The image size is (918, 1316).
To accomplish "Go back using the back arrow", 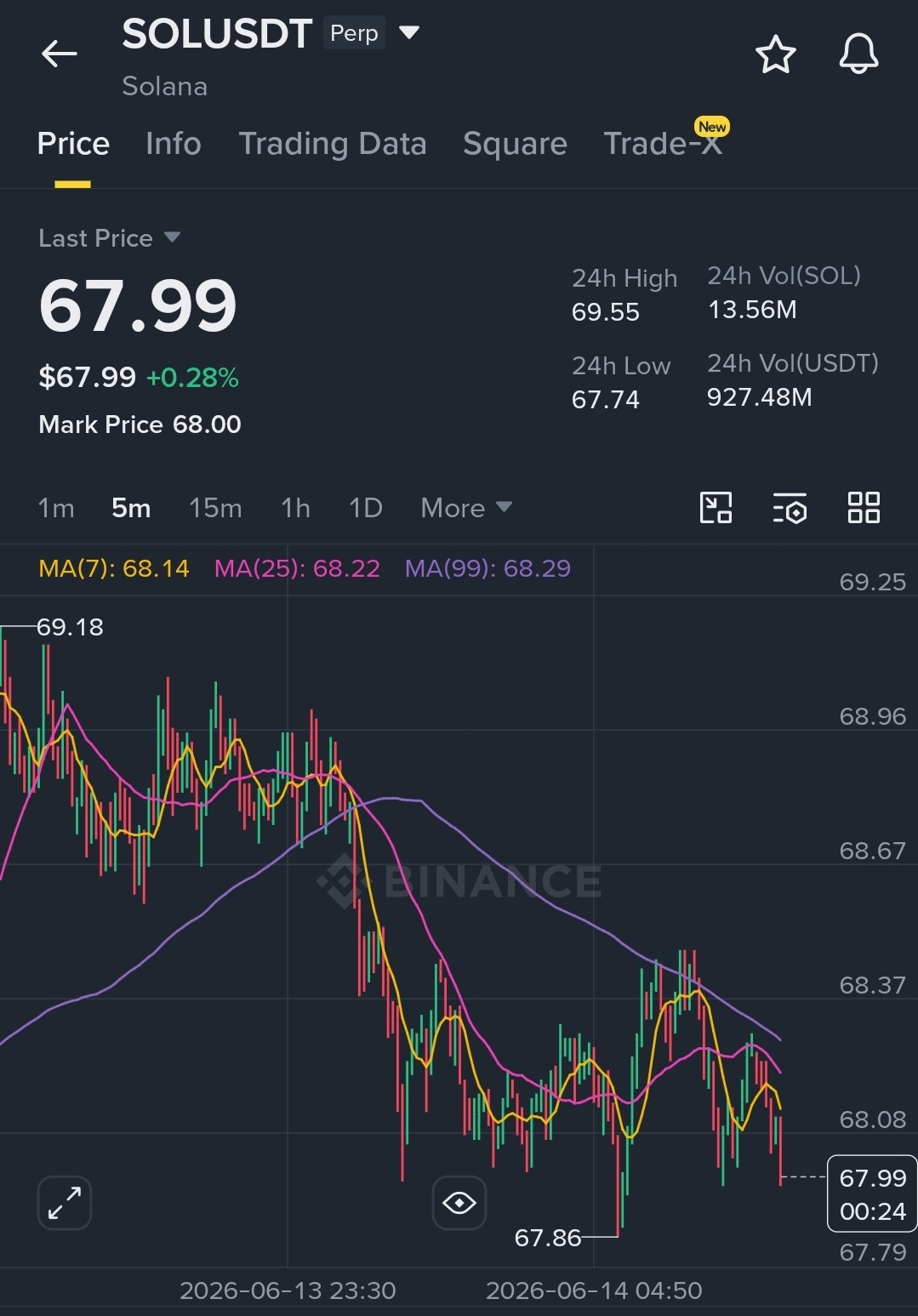I will click(60, 54).
